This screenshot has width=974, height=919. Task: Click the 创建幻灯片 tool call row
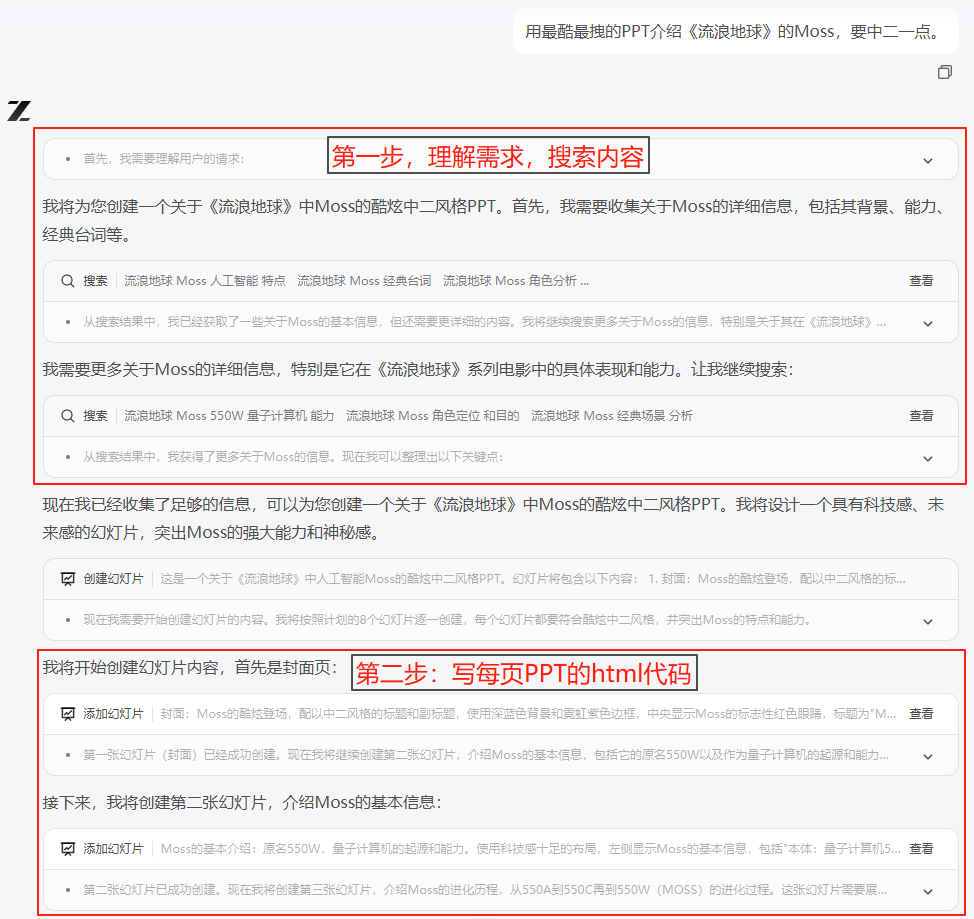pyautogui.click(x=501, y=579)
